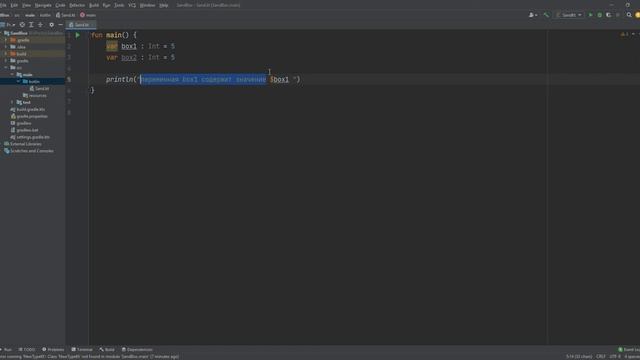The width and height of the screenshot is (640, 360).
Task: Click $box1 template in println statement
Action: coord(279,79)
